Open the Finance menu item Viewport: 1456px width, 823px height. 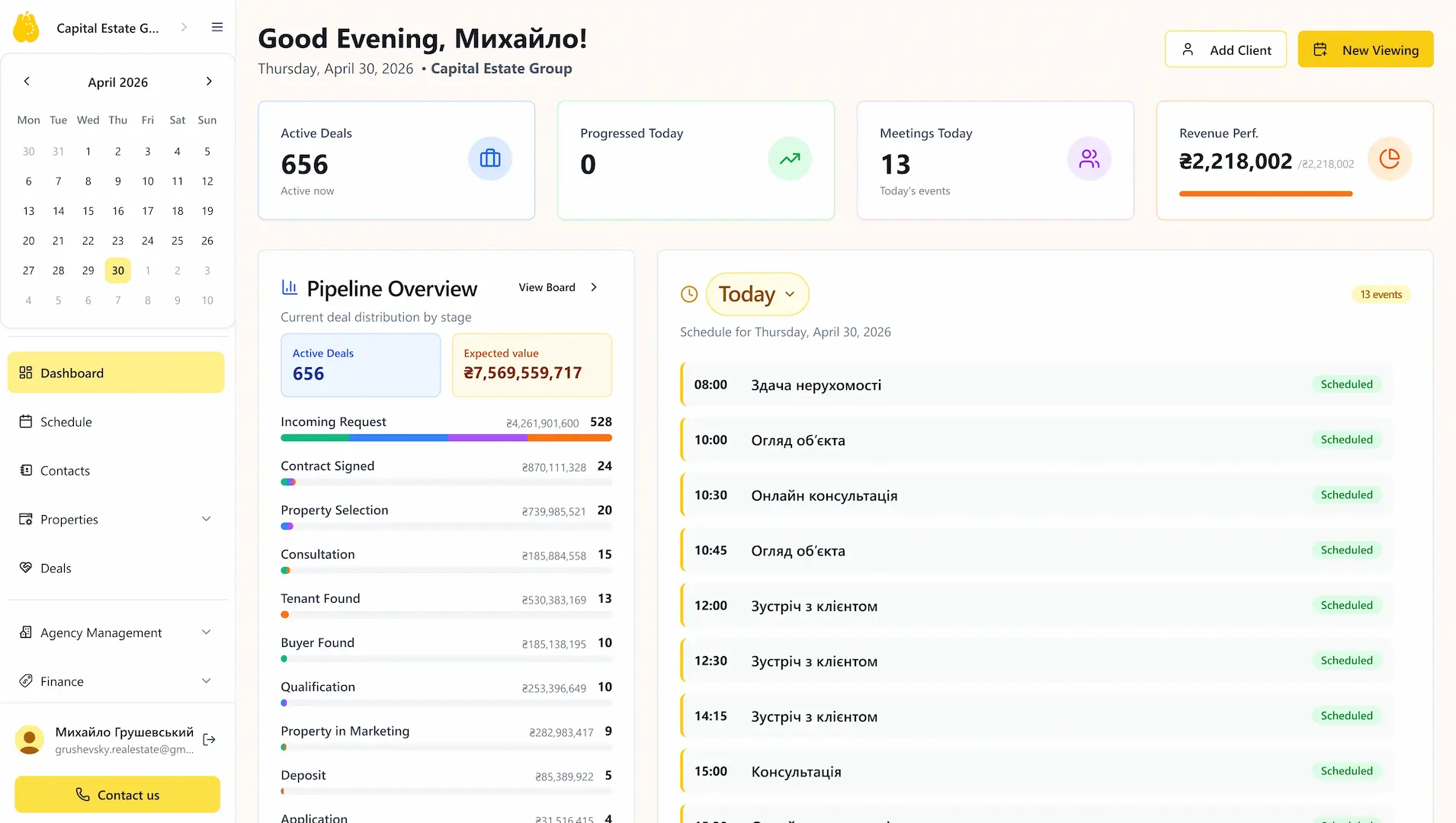[x=116, y=681]
